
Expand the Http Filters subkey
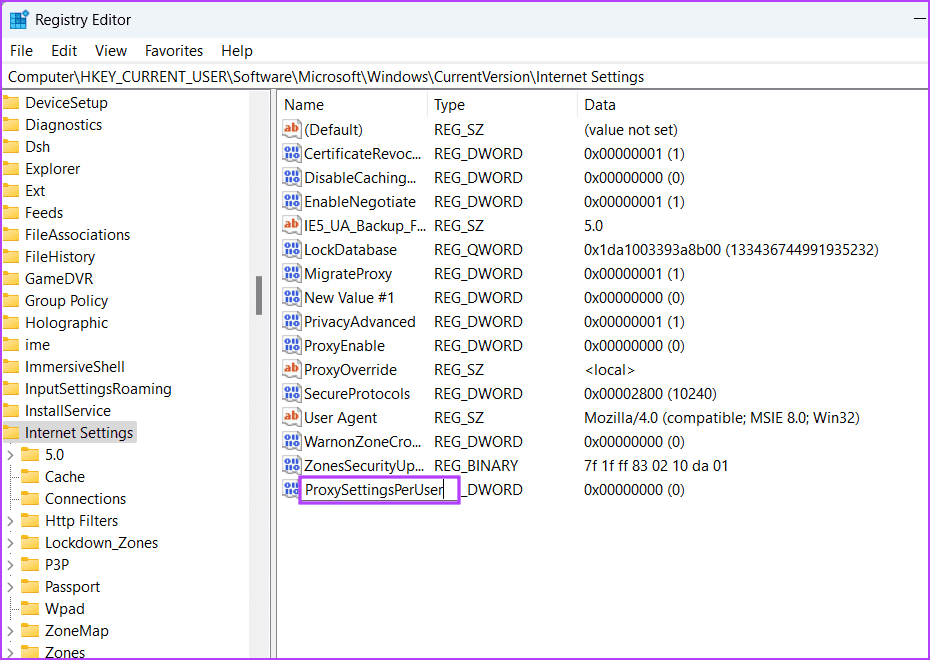click(10, 521)
